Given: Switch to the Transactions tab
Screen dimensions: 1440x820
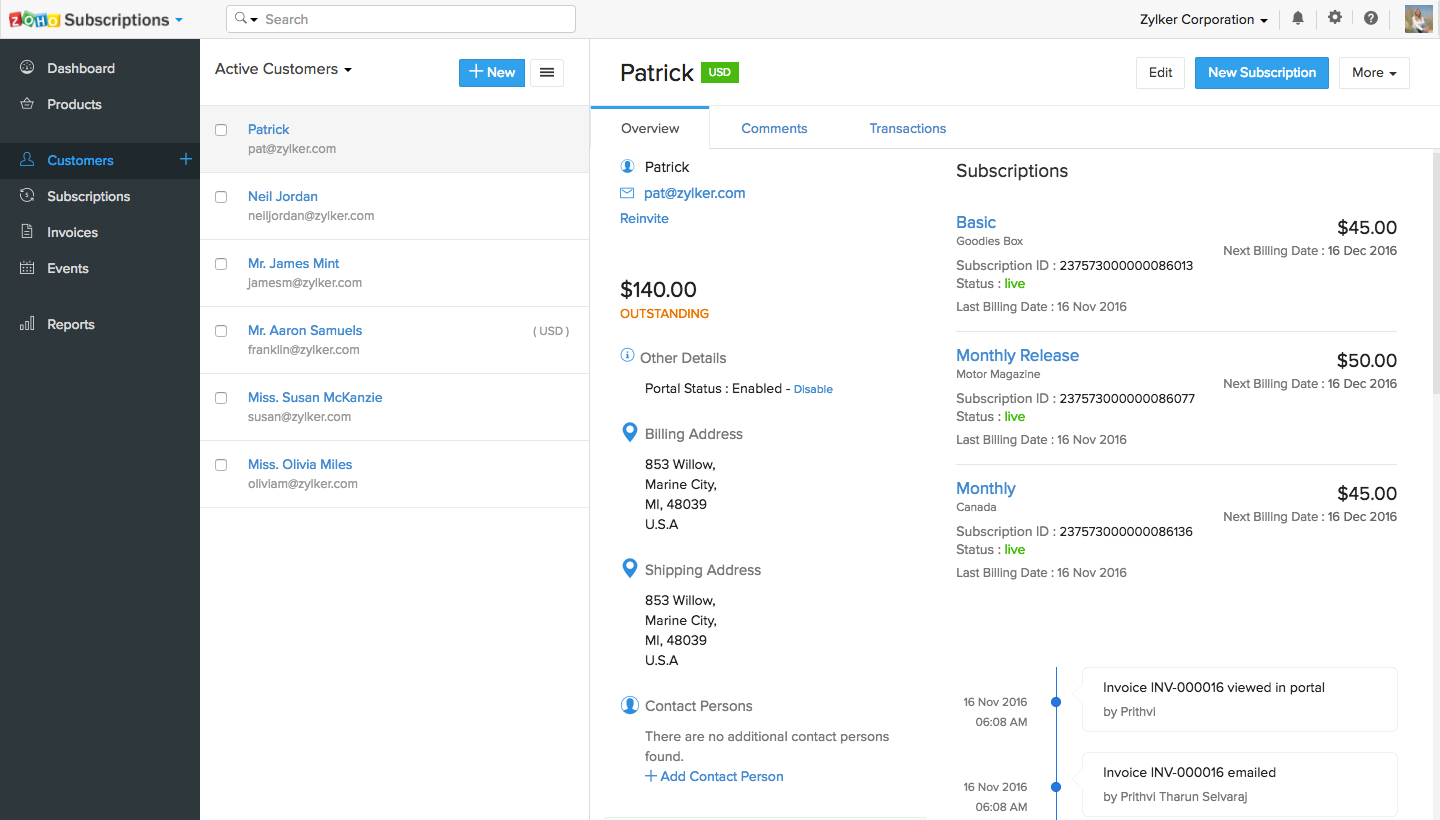Looking at the screenshot, I should coord(907,128).
